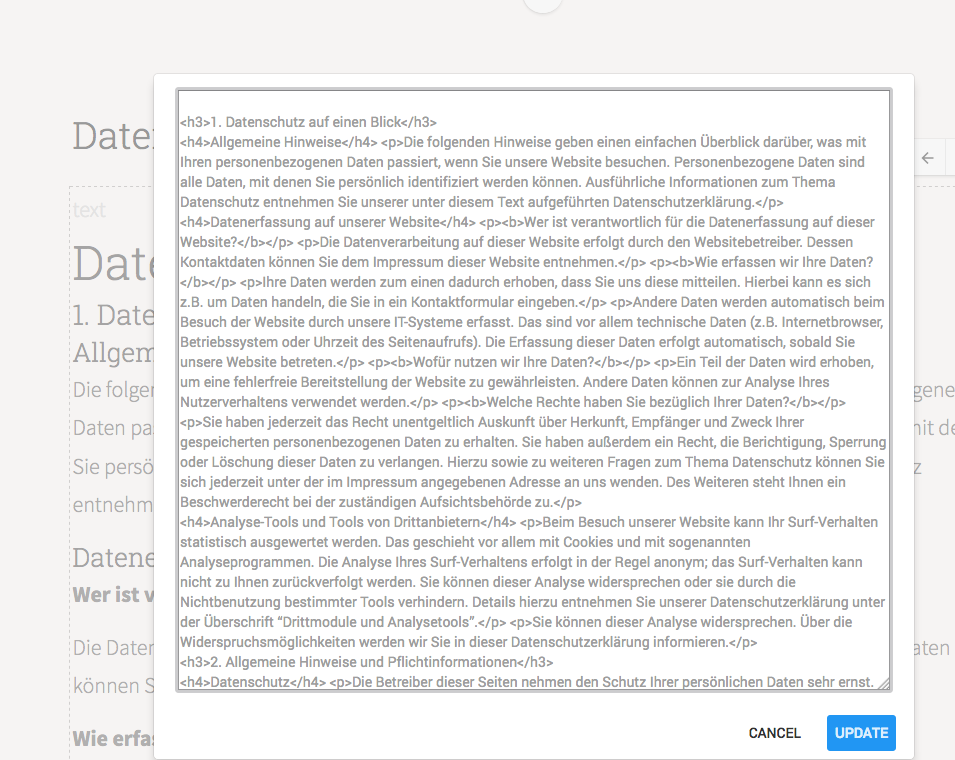This screenshot has height=760, width=955.
Task: Click inside the HTML text editor area
Action: coord(534,390)
